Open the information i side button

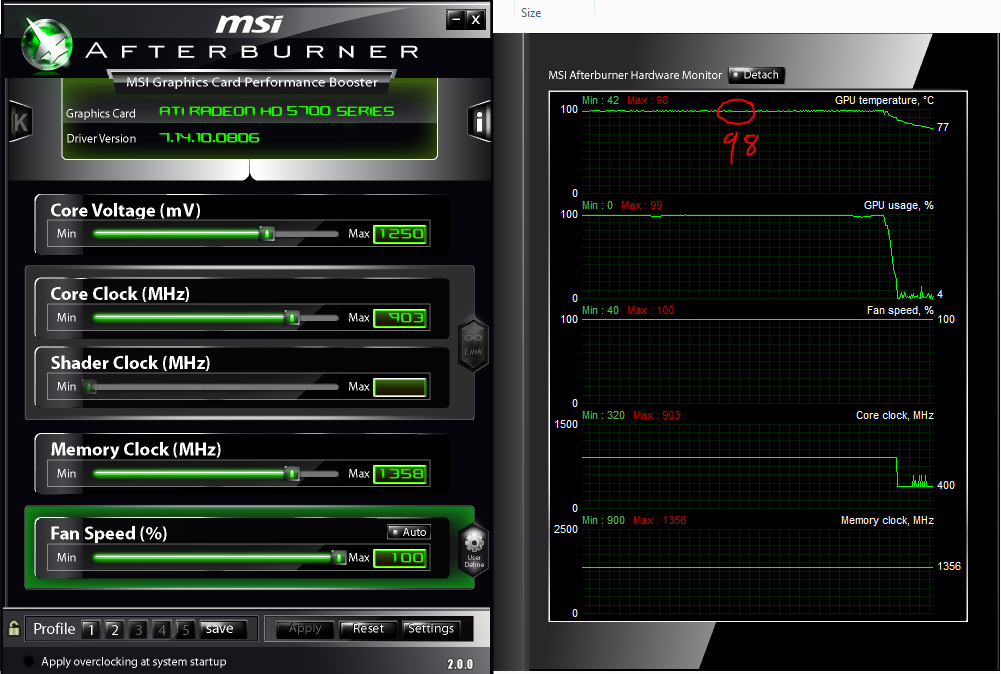[x=479, y=121]
